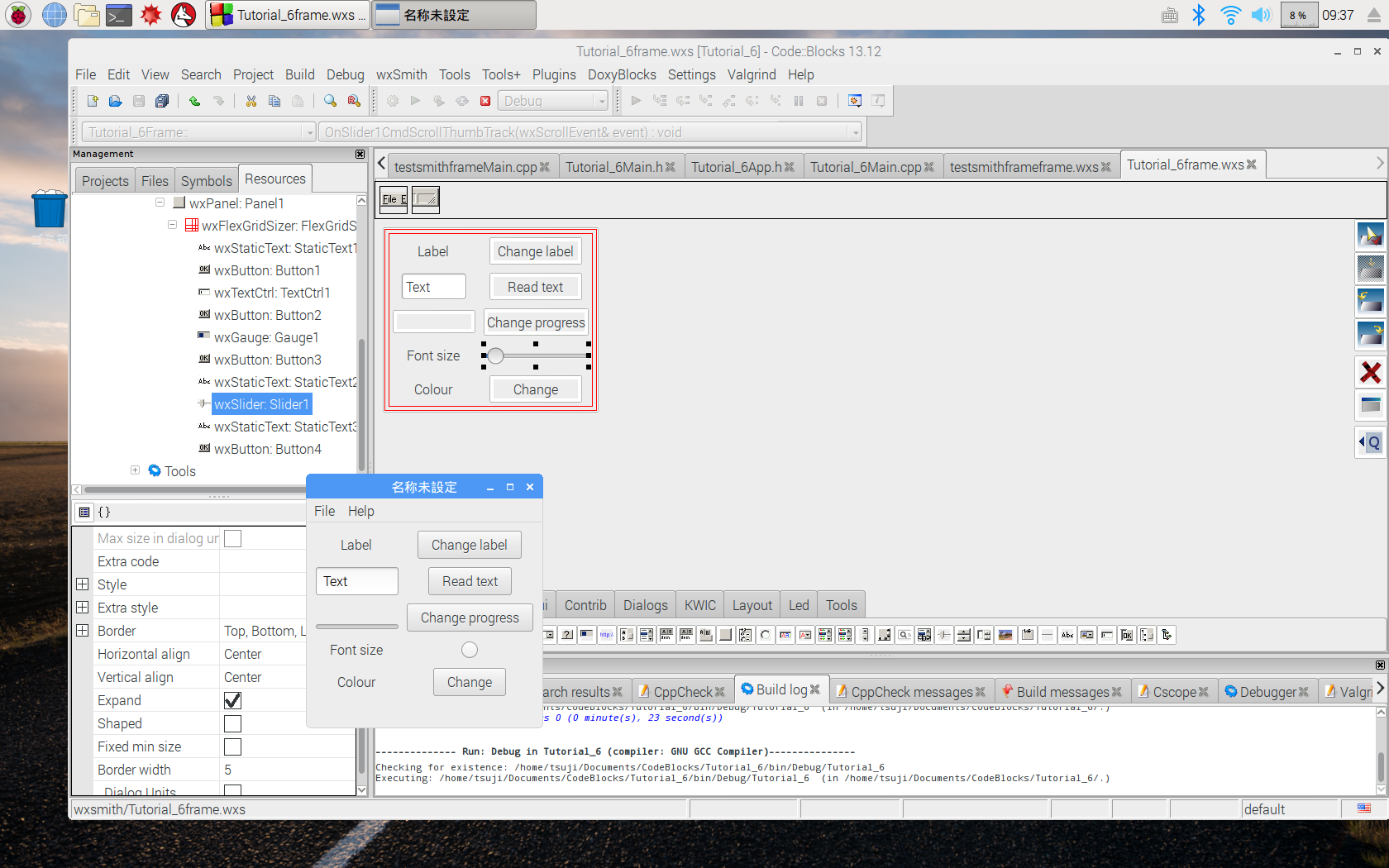1389x868 pixels.
Task: Pick wxSearchCtrl magnifier icon in palette
Action: [905, 635]
